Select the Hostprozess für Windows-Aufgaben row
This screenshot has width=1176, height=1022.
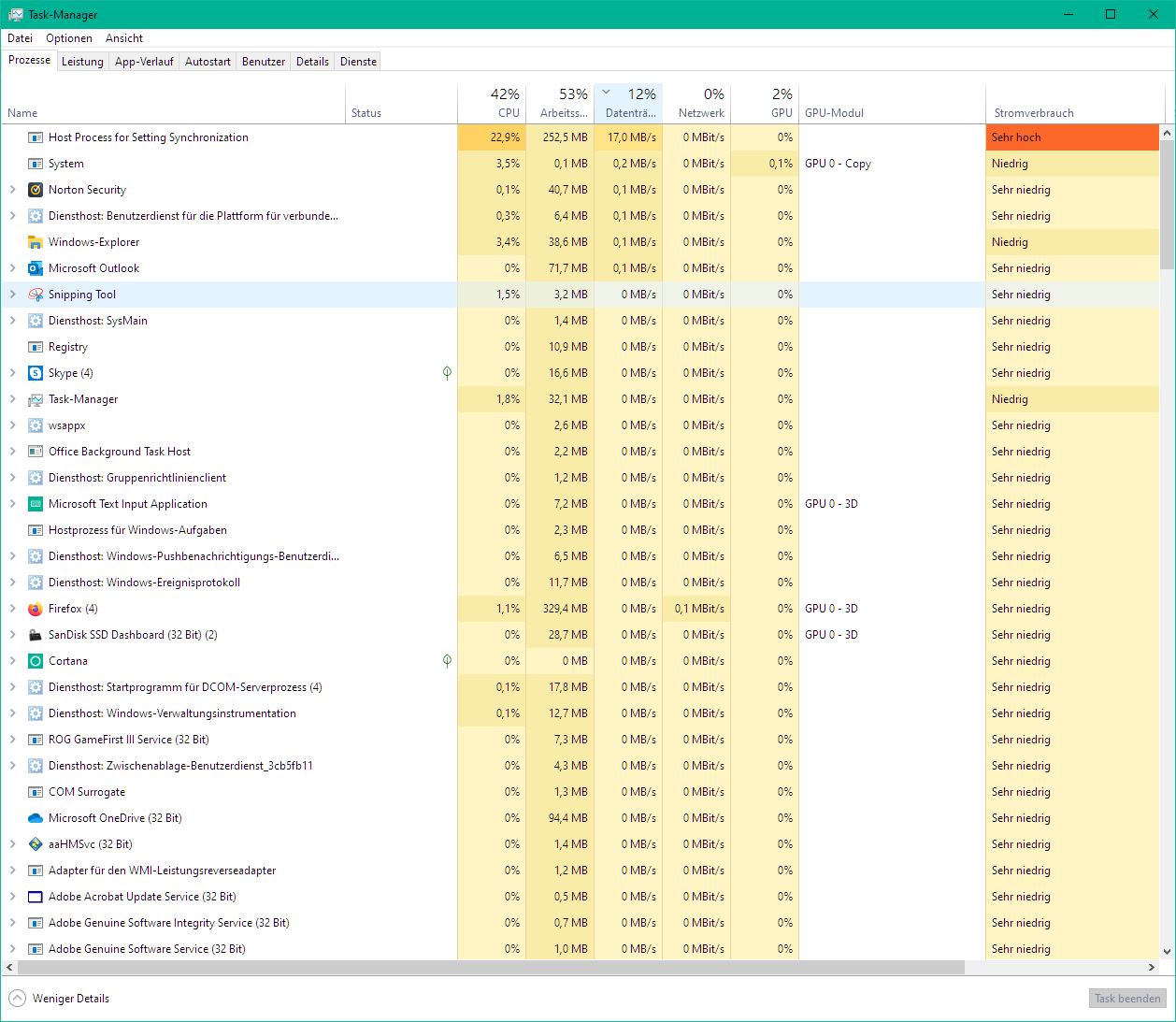pos(581,530)
